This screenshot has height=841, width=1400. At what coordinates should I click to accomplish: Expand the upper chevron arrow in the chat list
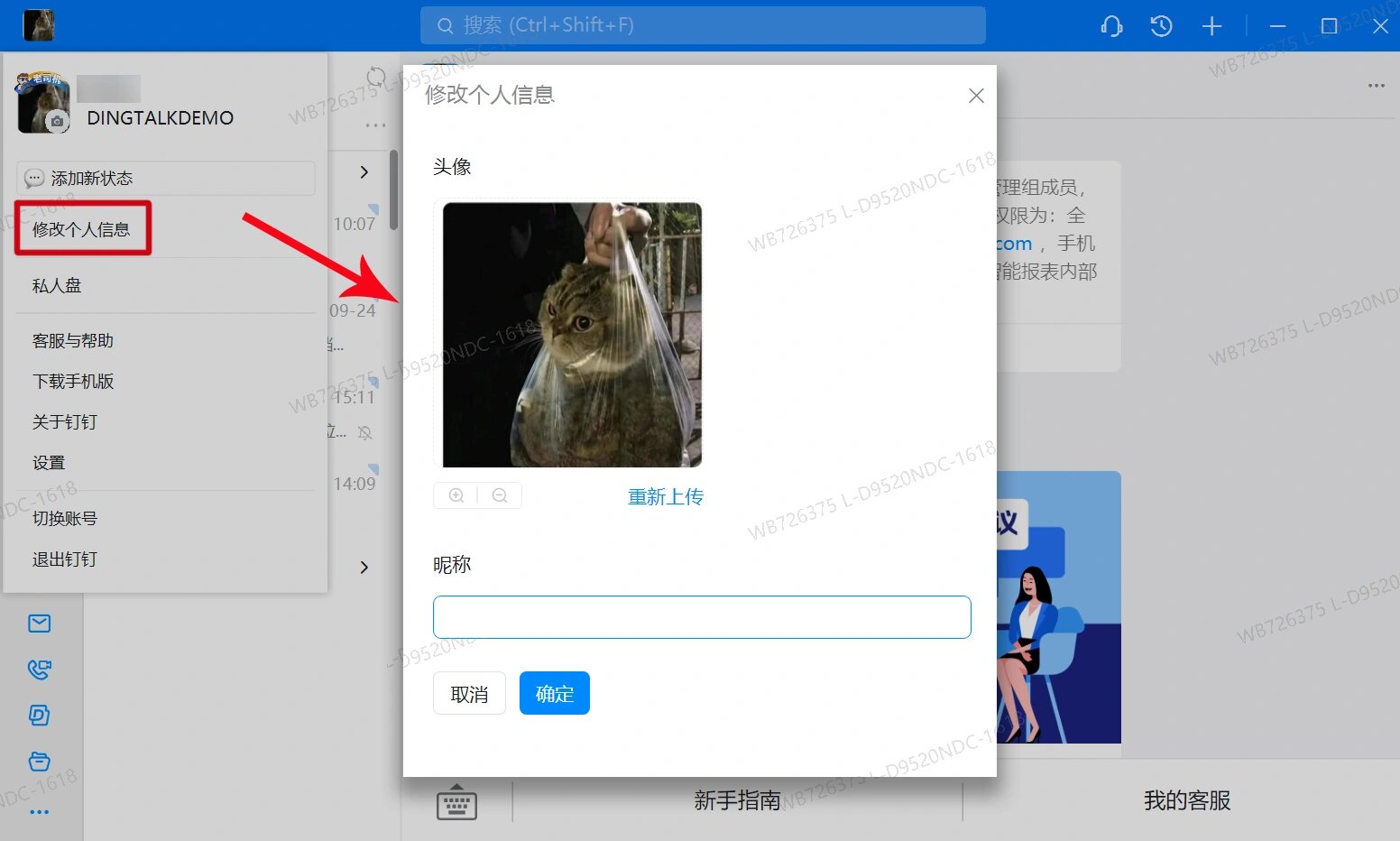pyautogui.click(x=364, y=172)
